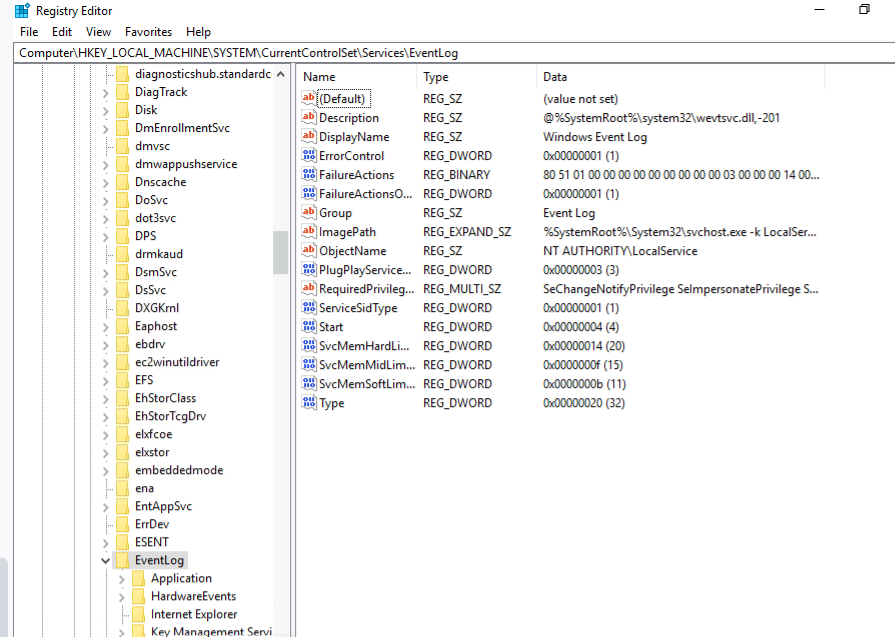Open the Edit menu
The width and height of the screenshot is (895, 637).
click(x=62, y=32)
